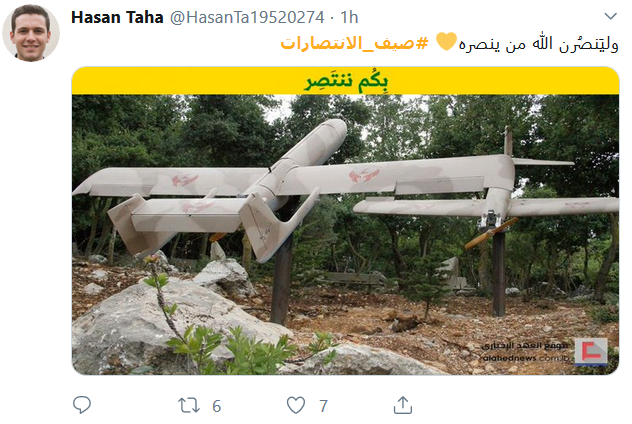Click the red alahednews logo watermark
This screenshot has width=632, height=424.
tap(591, 351)
